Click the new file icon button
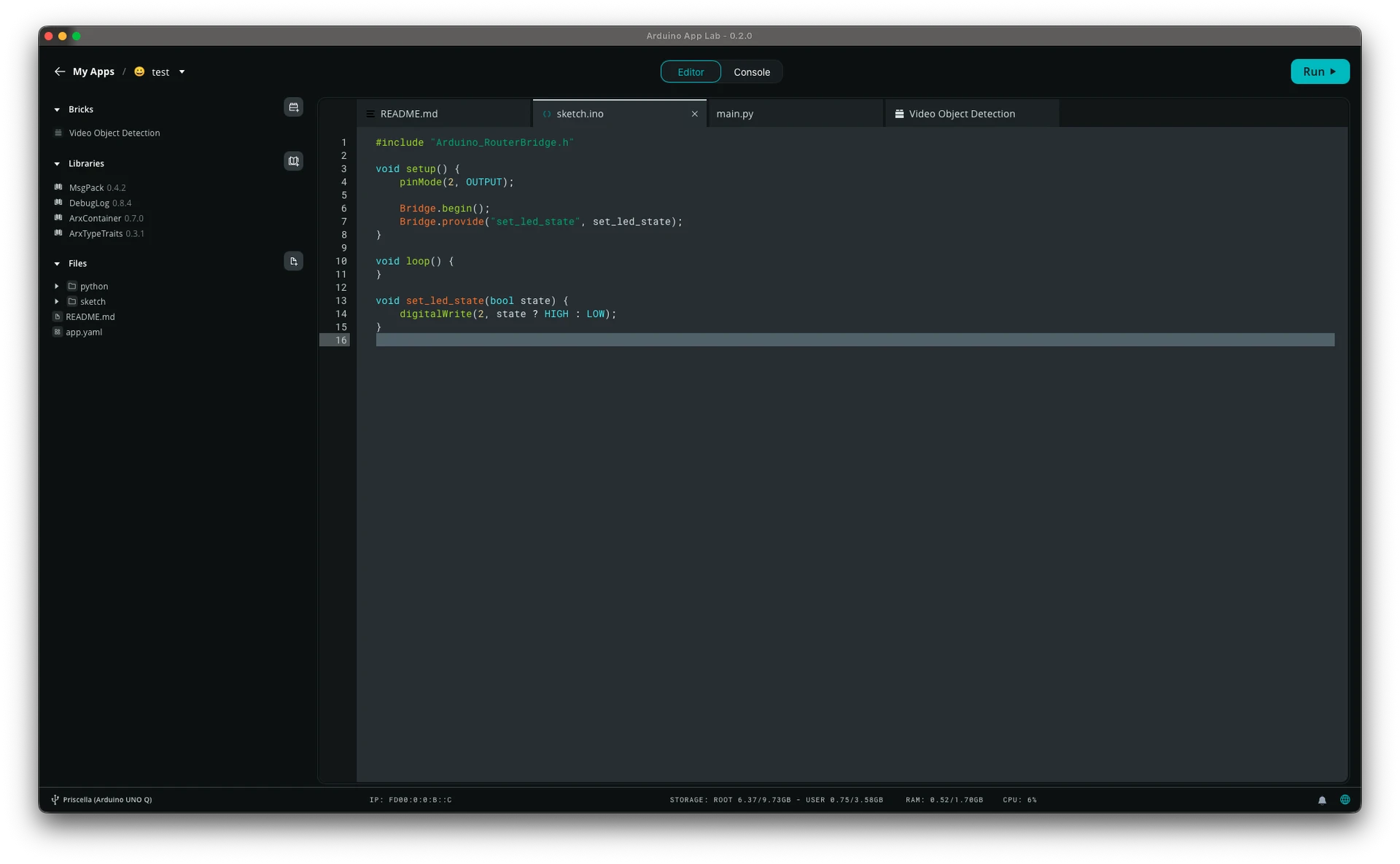Viewport: 1400px width, 864px height. [293, 261]
